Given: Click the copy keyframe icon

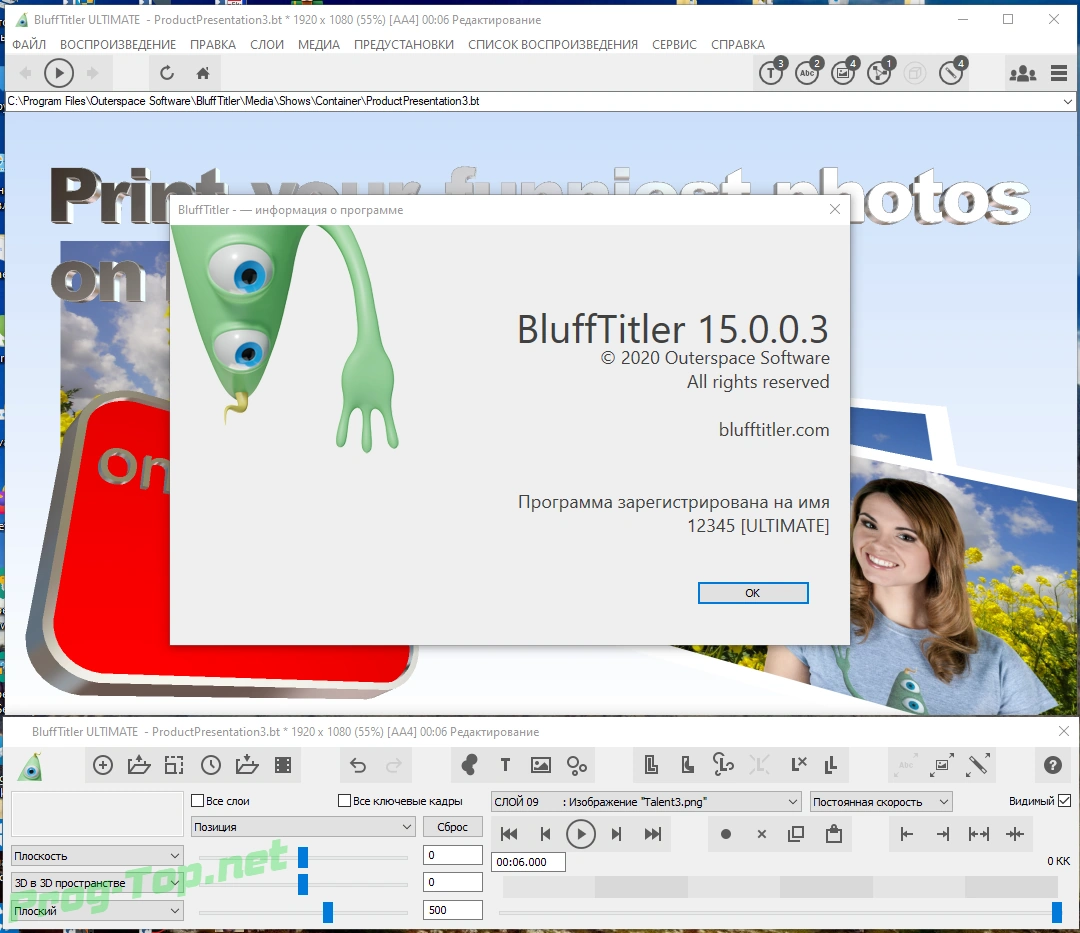Looking at the screenshot, I should point(796,834).
